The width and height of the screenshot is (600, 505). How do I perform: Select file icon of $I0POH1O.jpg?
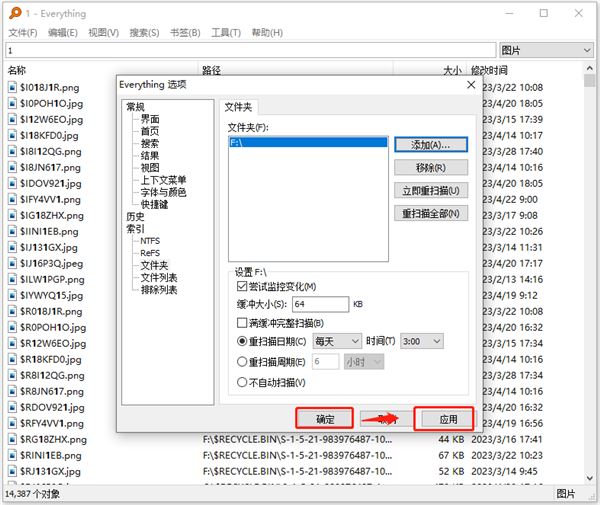coord(13,104)
